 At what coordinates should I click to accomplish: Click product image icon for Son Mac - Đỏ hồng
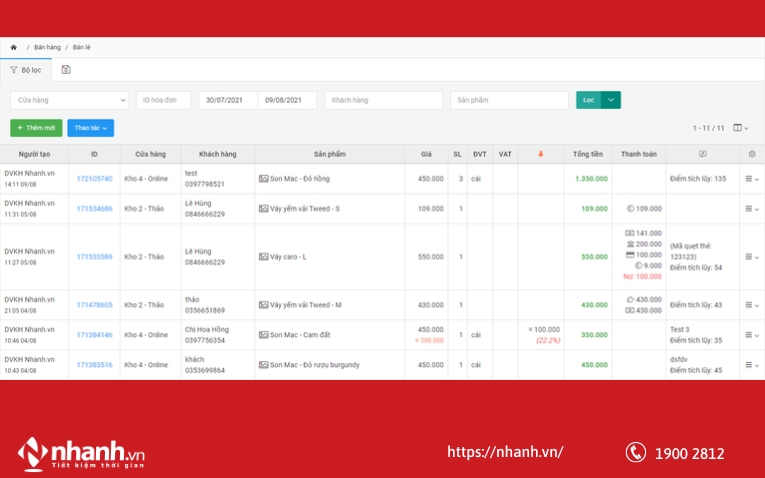(x=264, y=179)
